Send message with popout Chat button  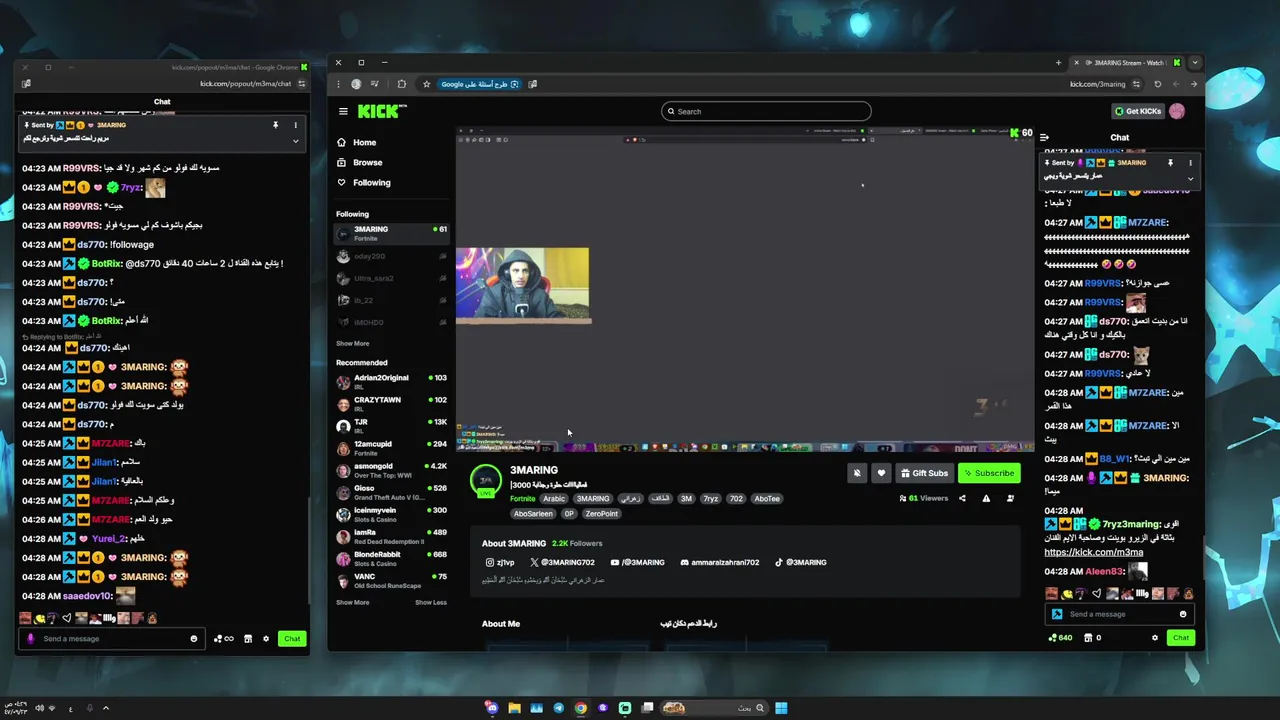click(x=292, y=638)
